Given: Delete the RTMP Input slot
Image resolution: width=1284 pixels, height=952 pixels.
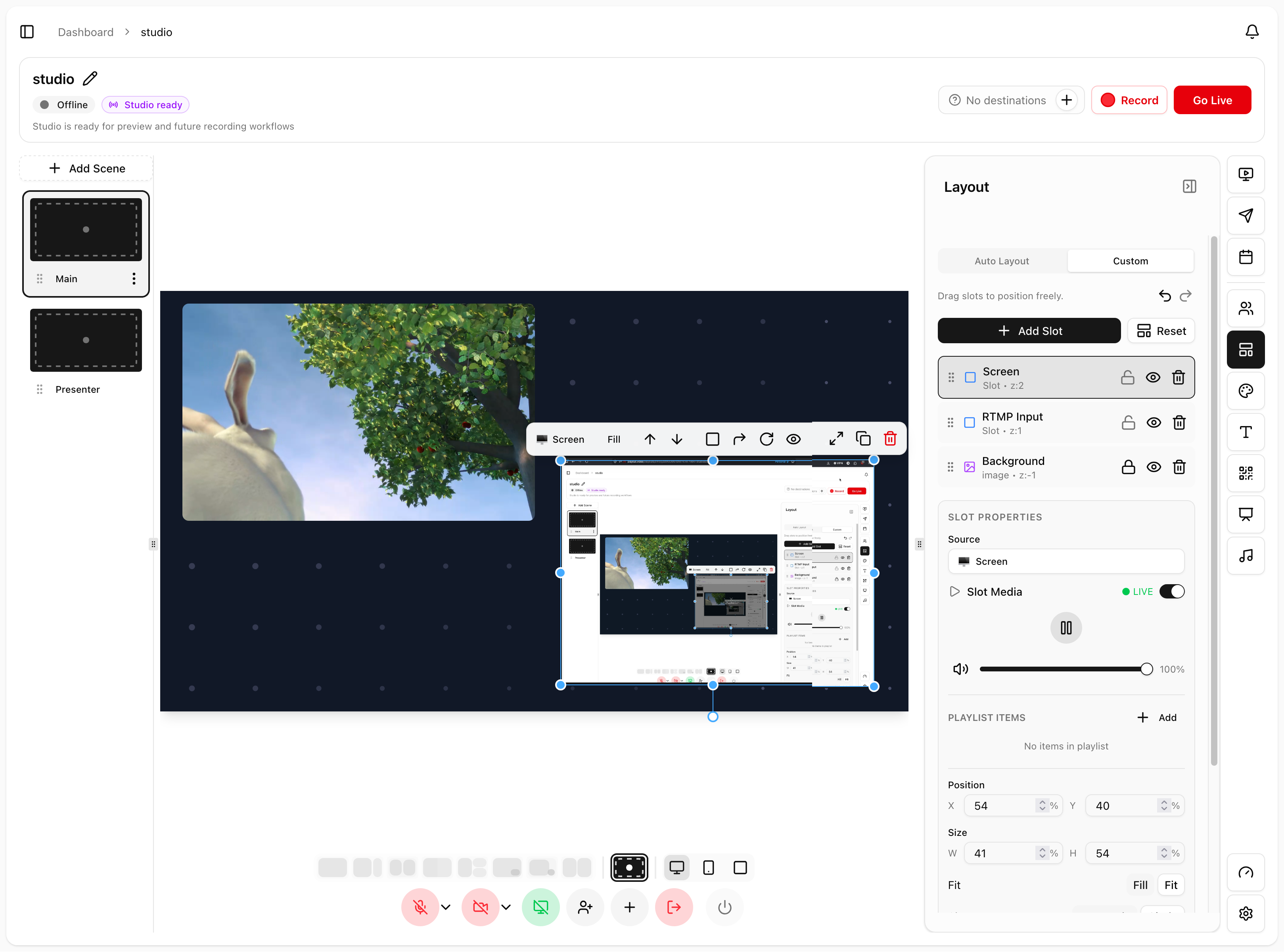Looking at the screenshot, I should pyautogui.click(x=1179, y=422).
